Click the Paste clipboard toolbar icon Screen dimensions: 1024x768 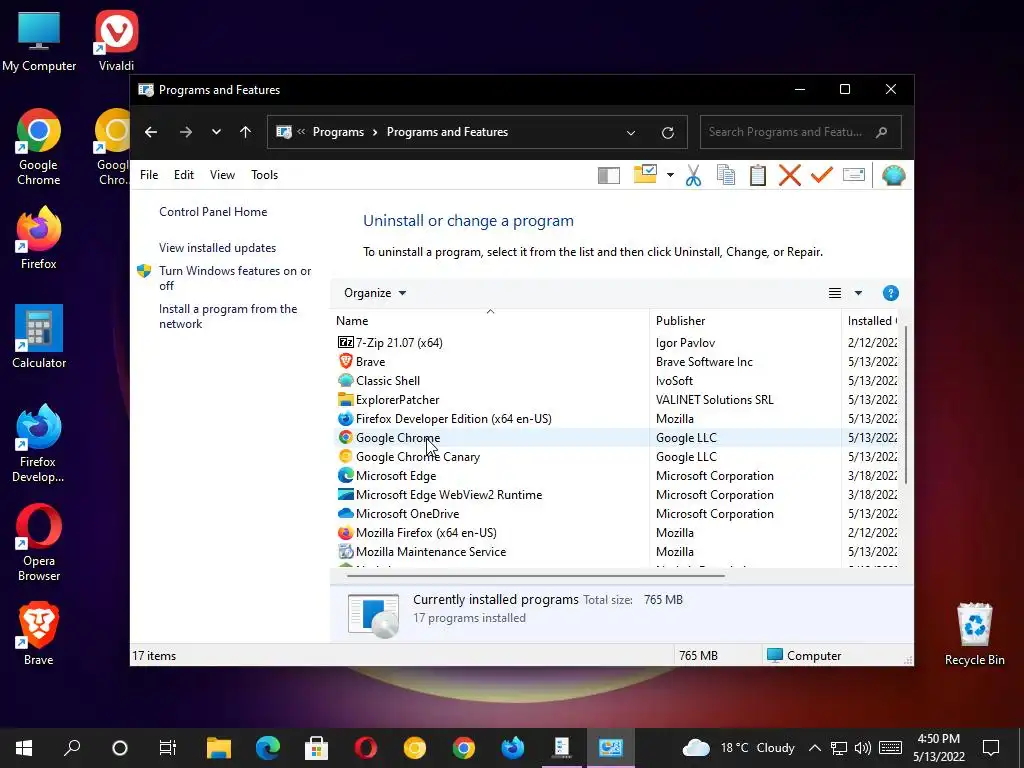758,175
